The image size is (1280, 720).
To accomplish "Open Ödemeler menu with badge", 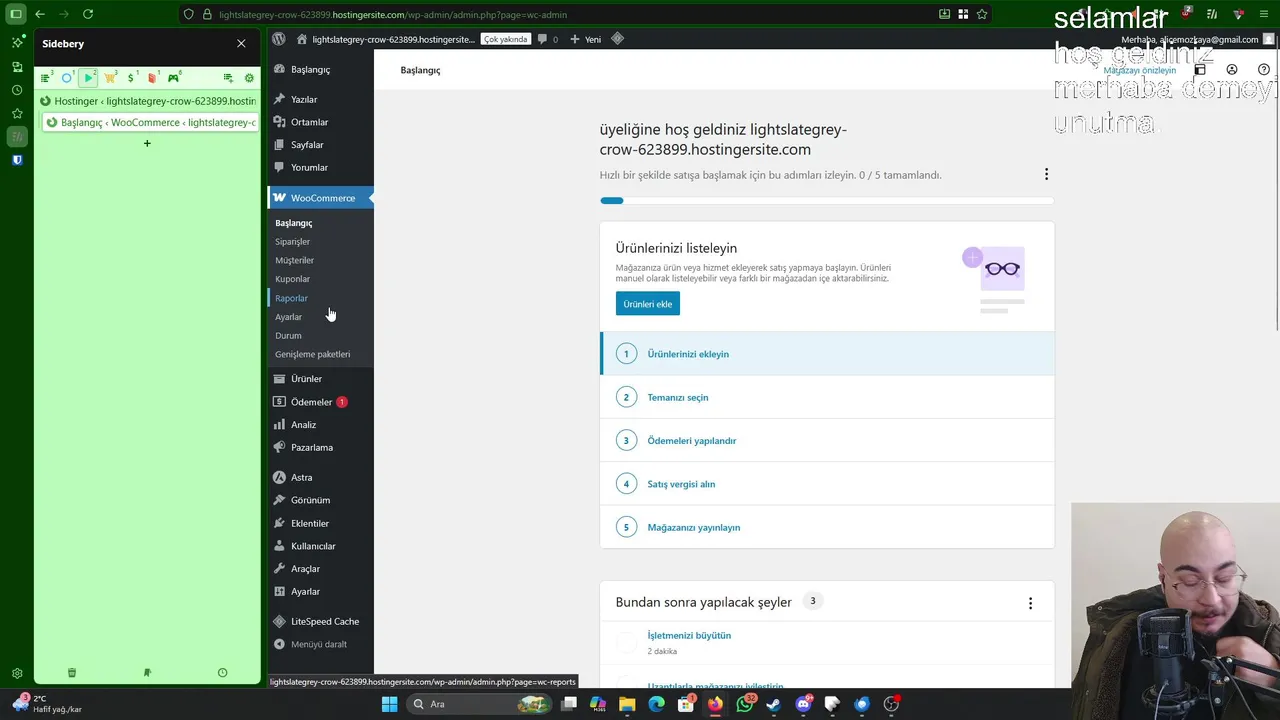I will click(x=320, y=402).
